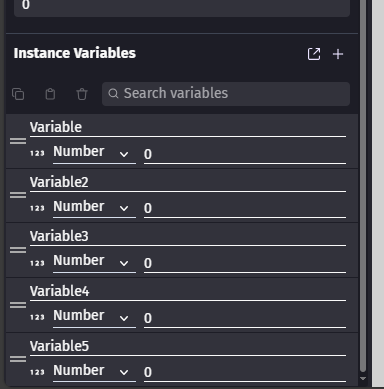Open the Number type dropdown for Variable4
The image size is (384, 389).
pyautogui.click(x=94, y=317)
